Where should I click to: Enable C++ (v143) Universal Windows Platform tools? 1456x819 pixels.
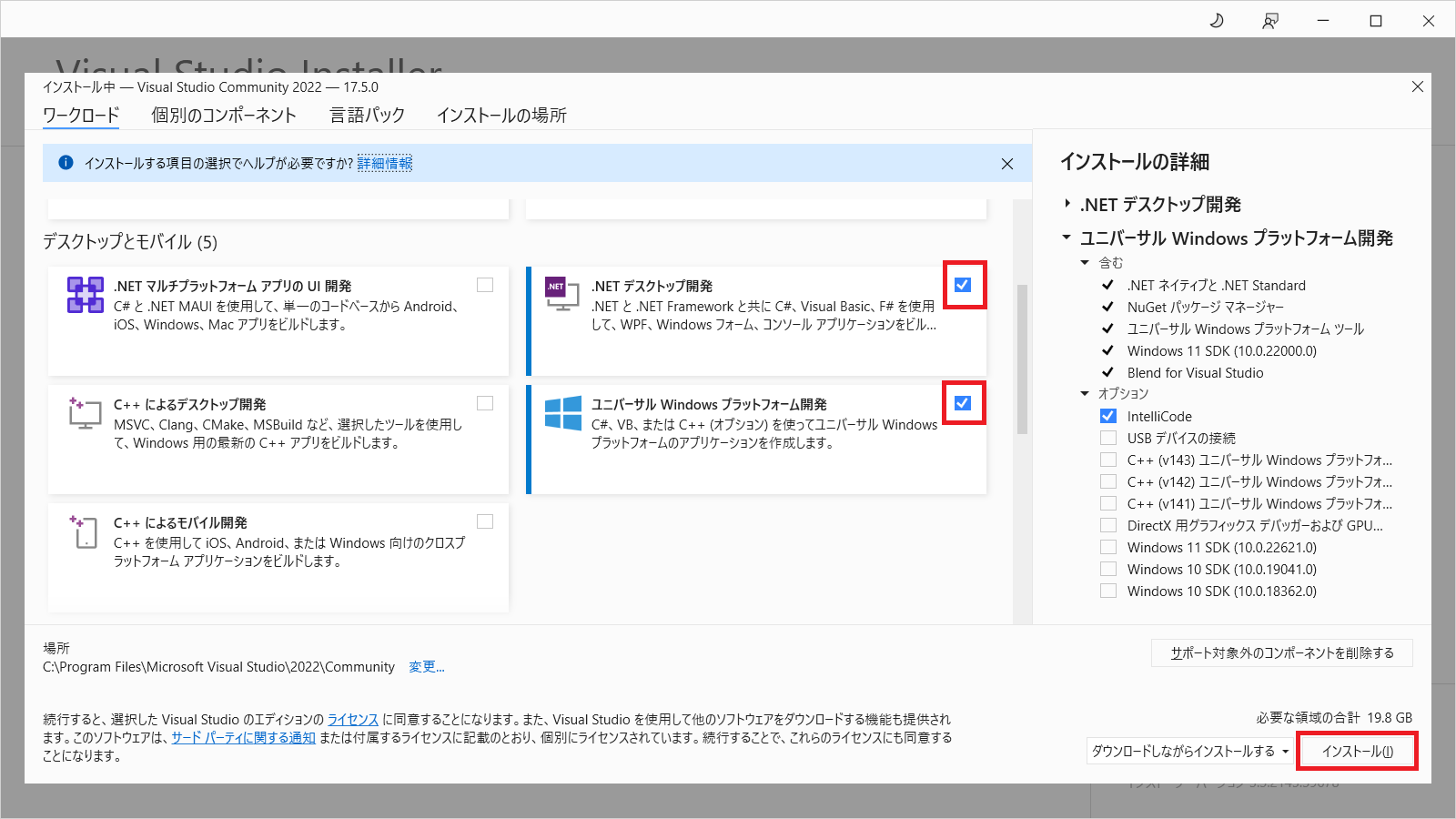[1108, 460]
